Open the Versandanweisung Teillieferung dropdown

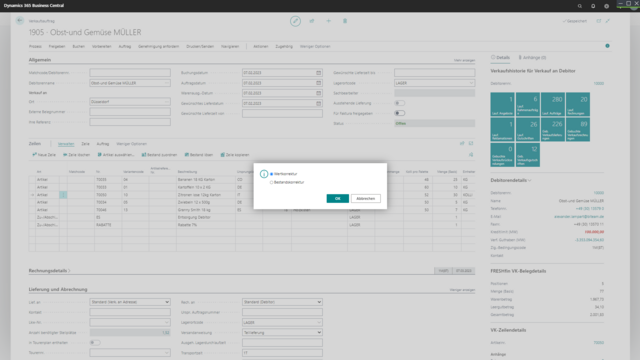point(282,333)
